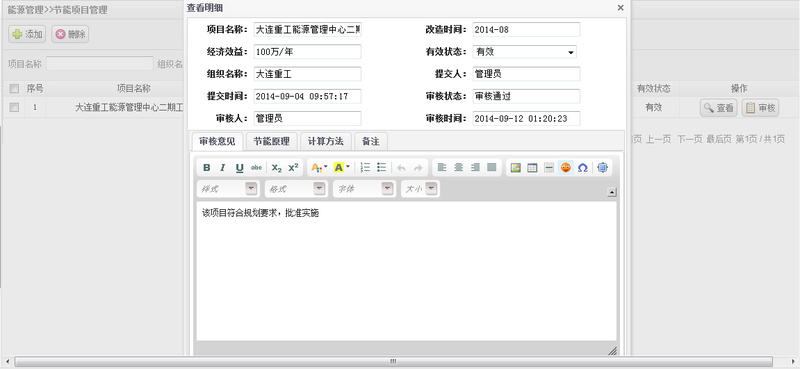The image size is (800, 369).
Task: Apply strikethrough formatting in editor
Action: tap(256, 168)
